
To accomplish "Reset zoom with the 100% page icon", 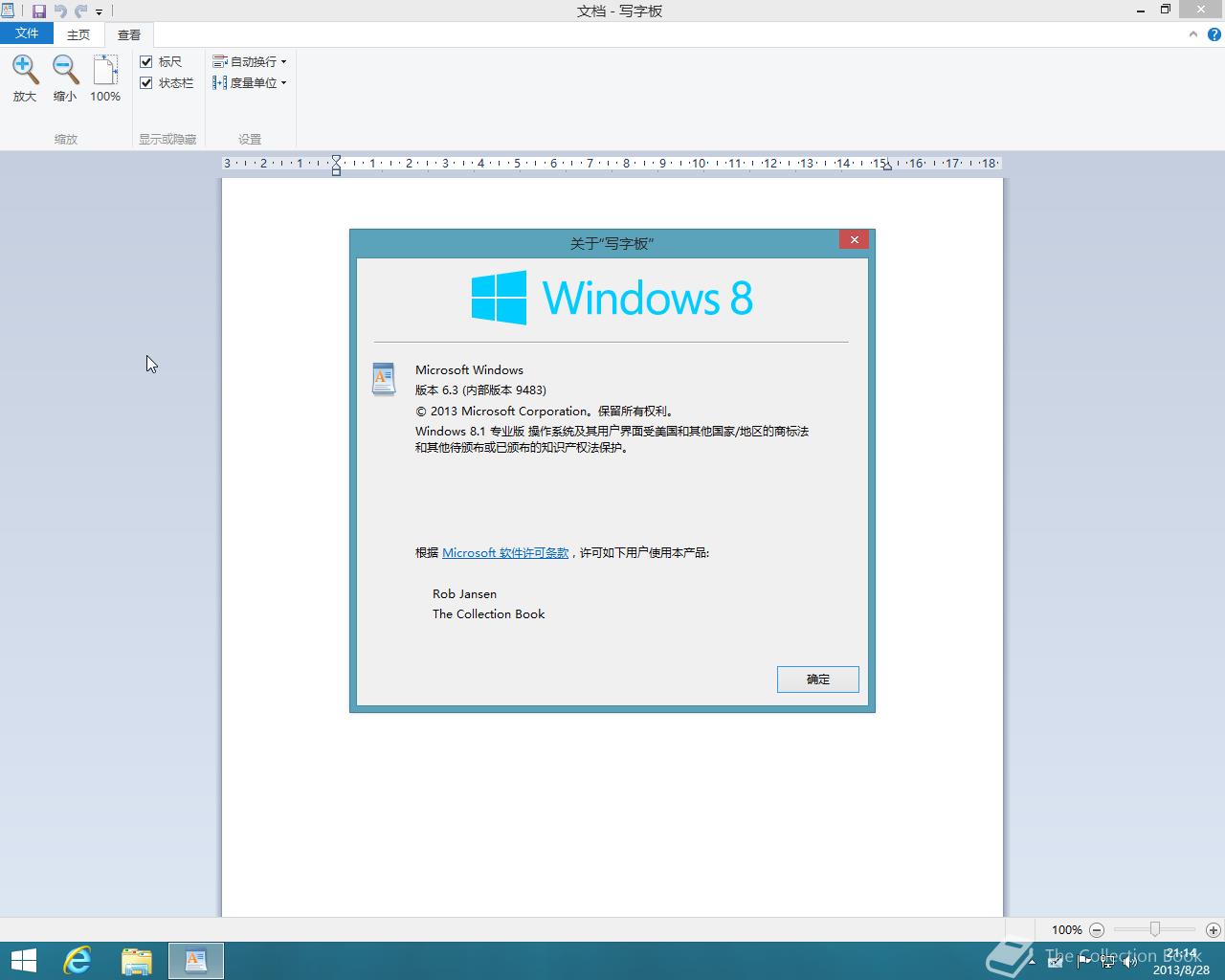I will (105, 69).
